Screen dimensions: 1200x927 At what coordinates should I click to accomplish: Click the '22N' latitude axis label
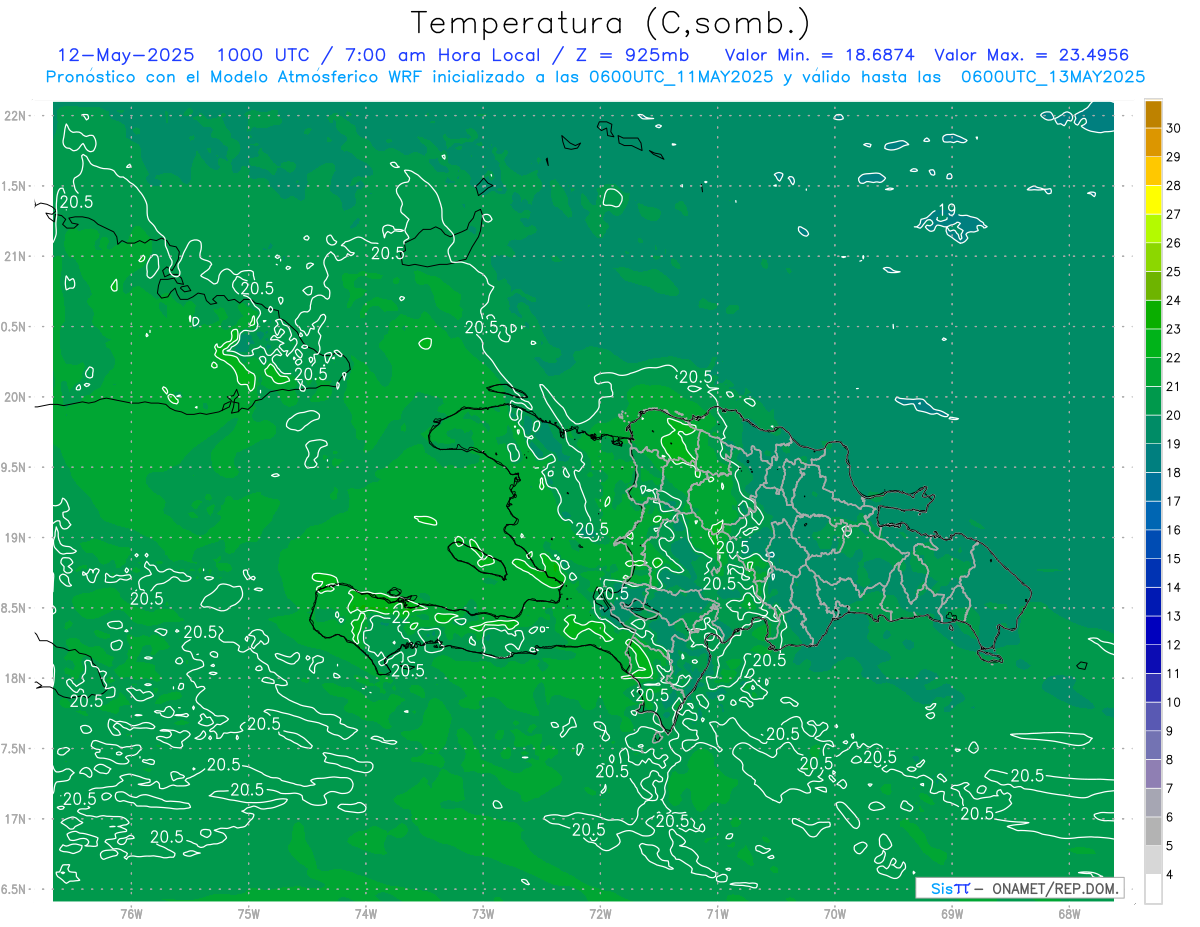tap(15, 116)
